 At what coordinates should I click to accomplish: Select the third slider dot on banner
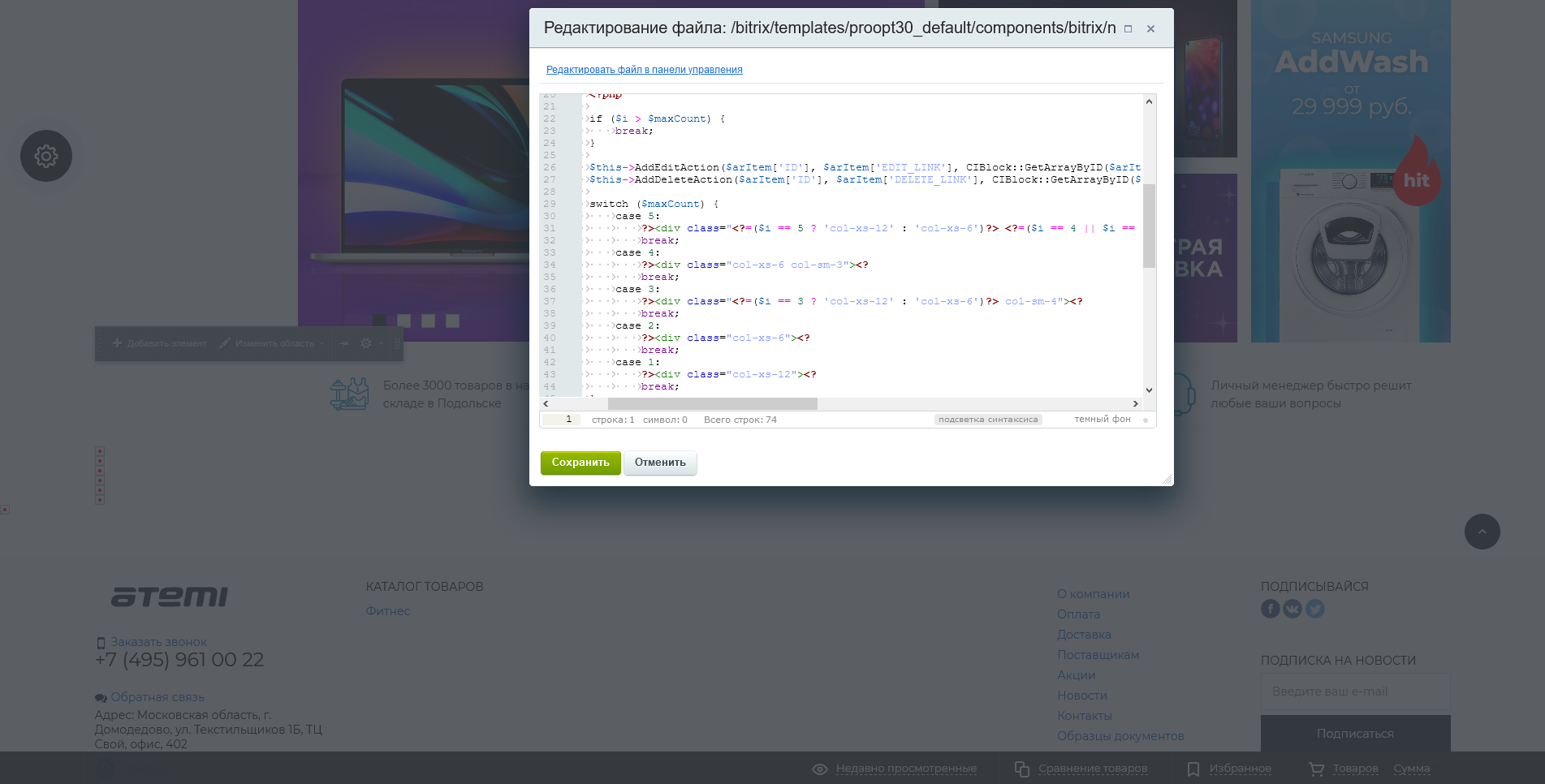428,321
